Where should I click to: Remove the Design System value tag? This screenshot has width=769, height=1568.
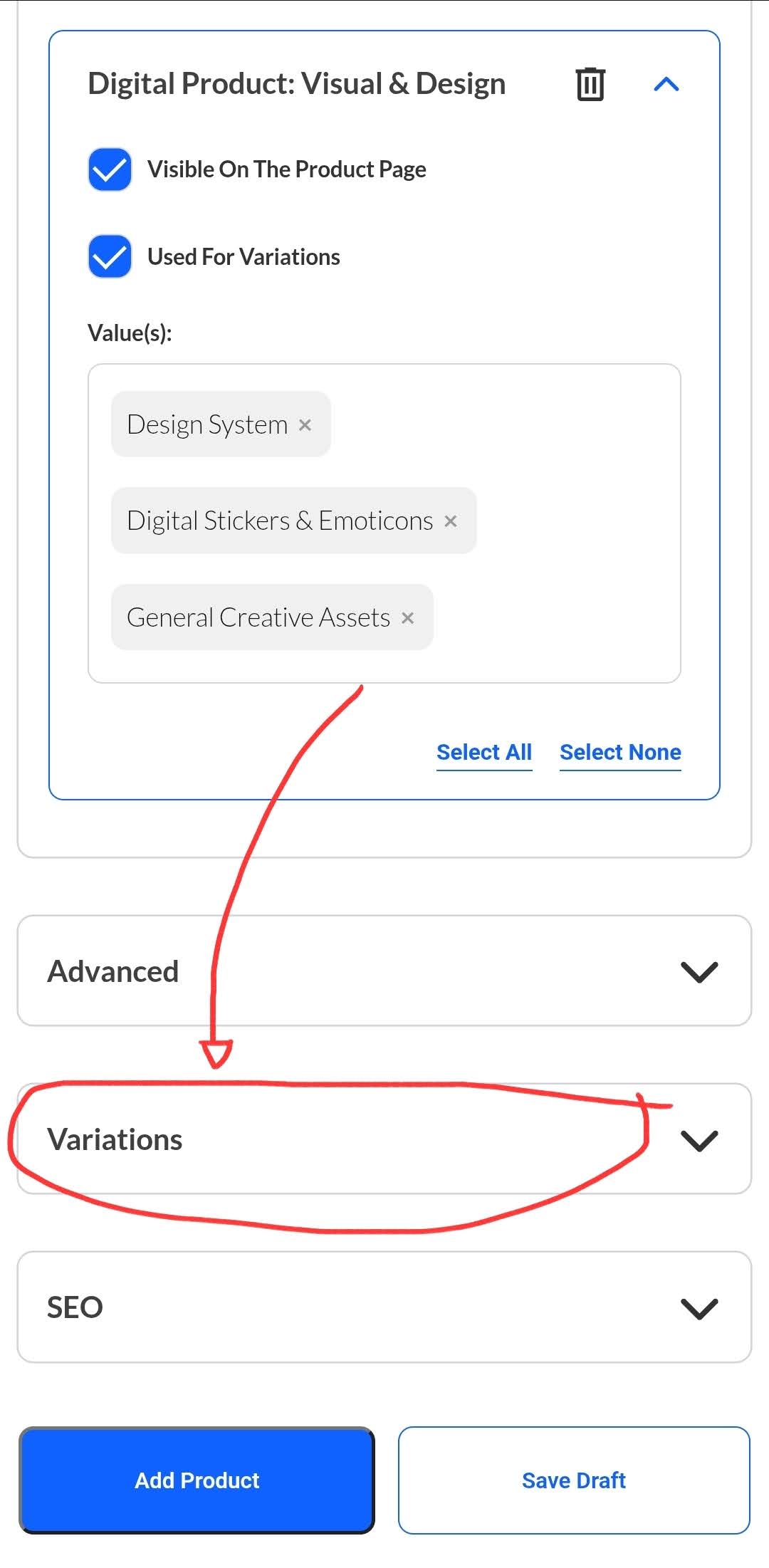[x=305, y=425]
